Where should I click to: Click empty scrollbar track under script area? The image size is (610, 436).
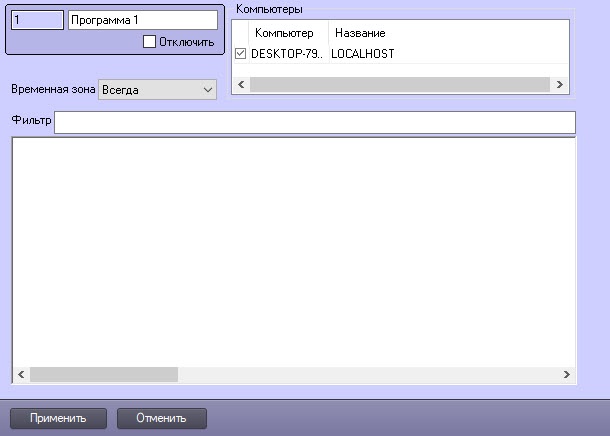point(370,374)
